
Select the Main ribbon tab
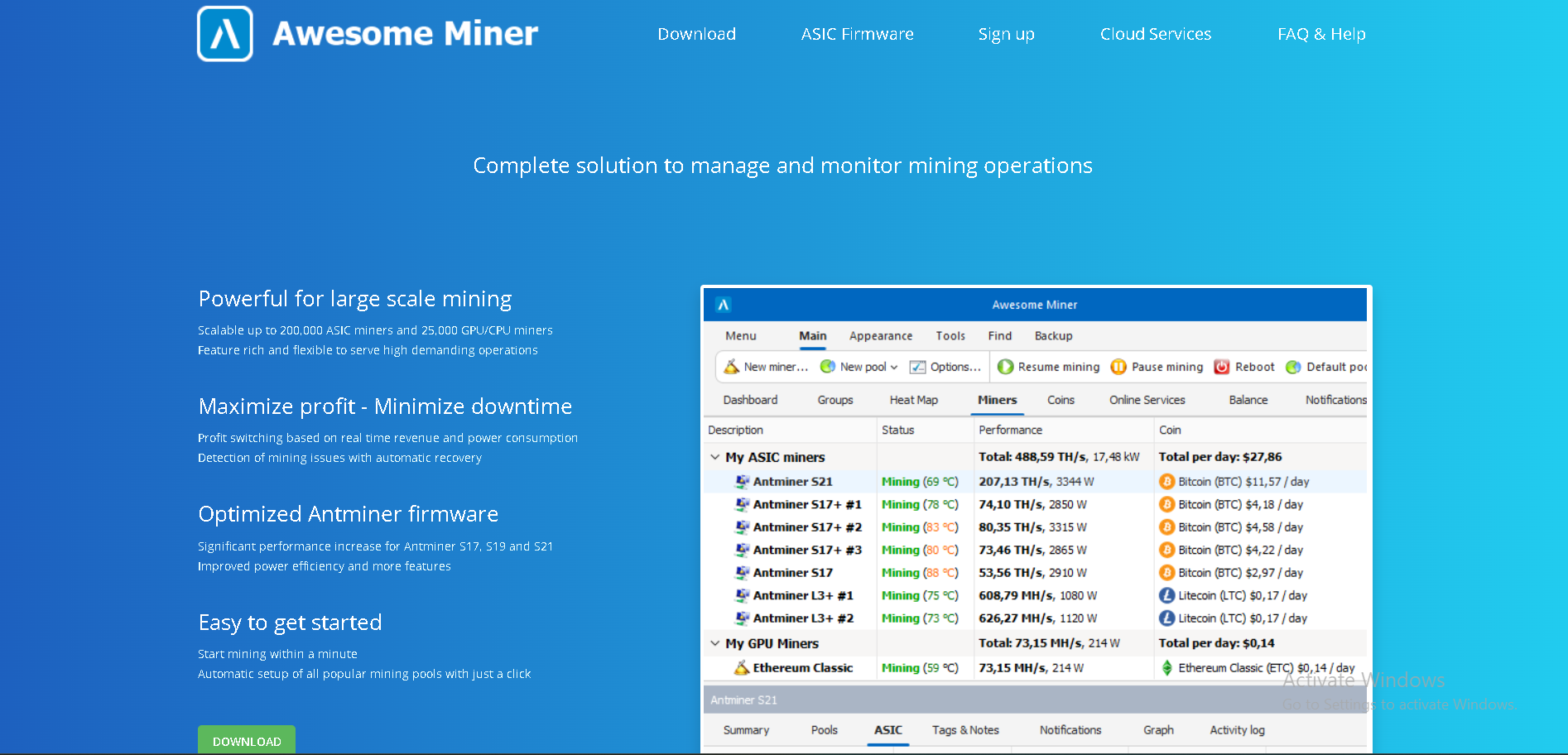point(812,336)
